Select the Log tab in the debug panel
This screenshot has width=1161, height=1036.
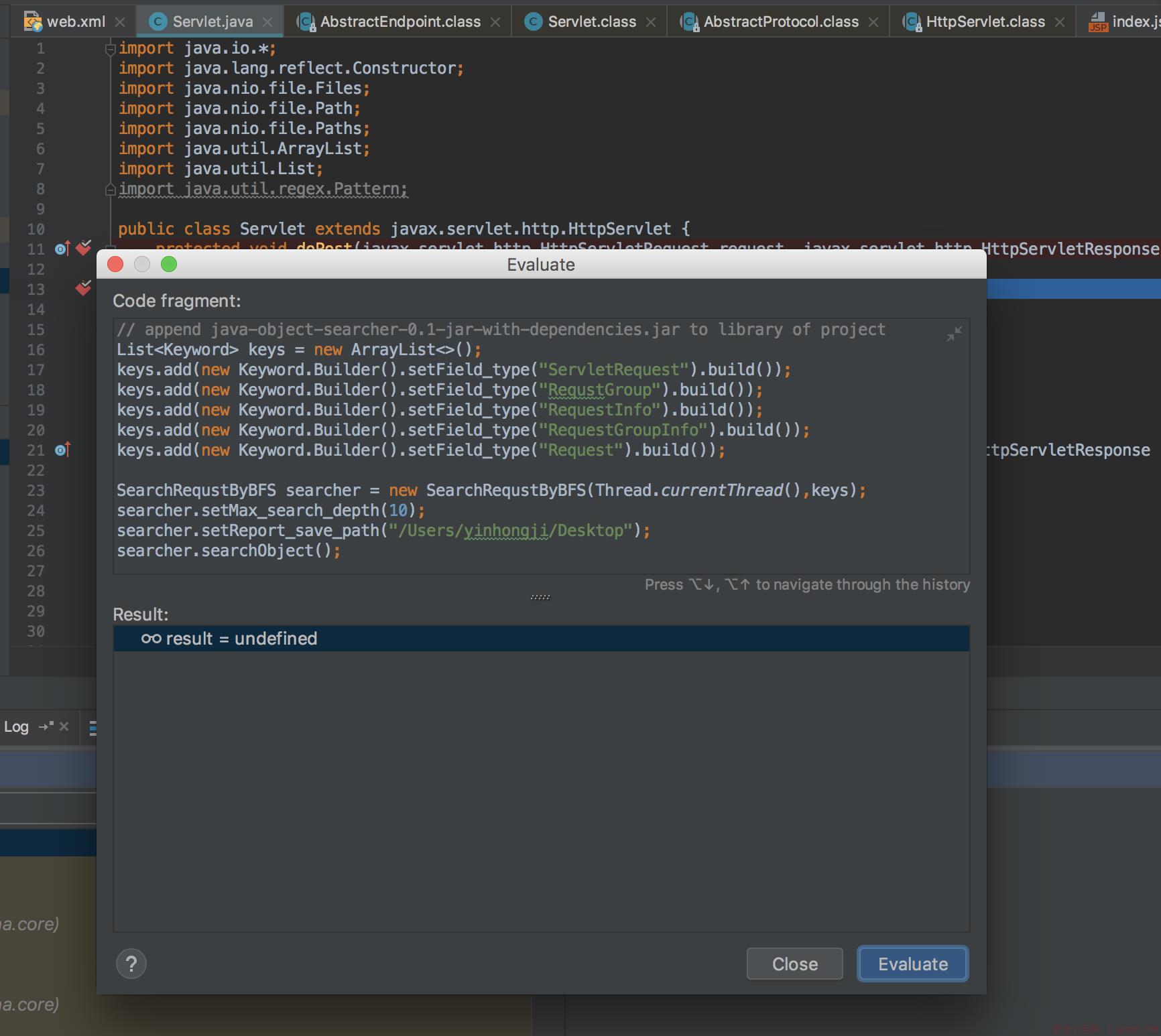tap(16, 726)
